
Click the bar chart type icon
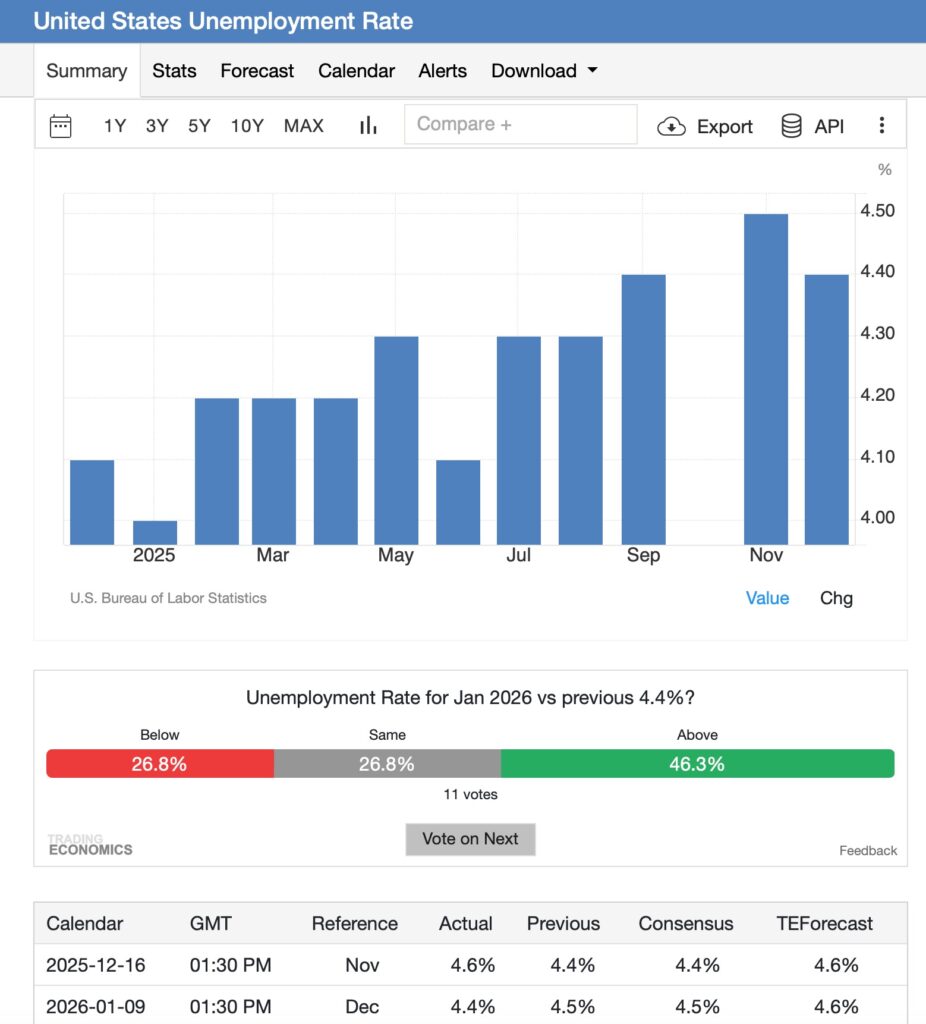click(x=368, y=126)
